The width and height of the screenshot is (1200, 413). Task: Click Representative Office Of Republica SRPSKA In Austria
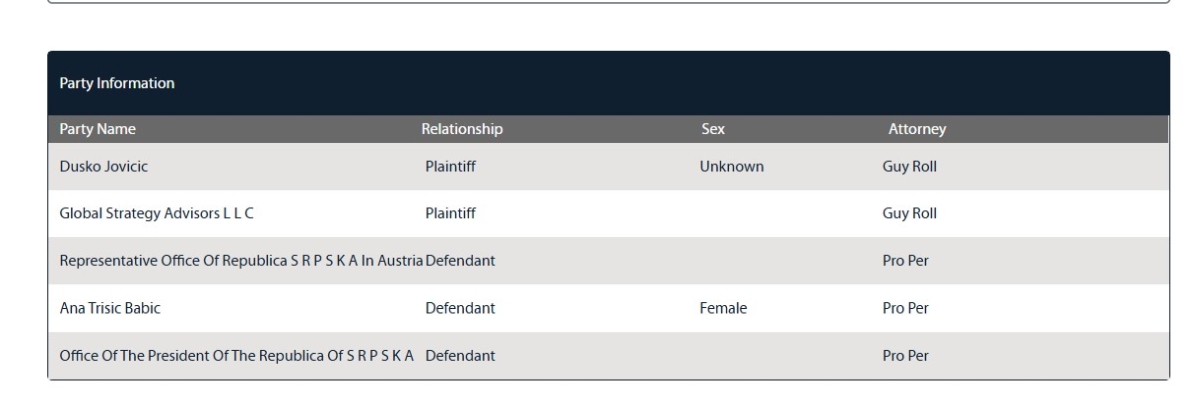[241, 261]
